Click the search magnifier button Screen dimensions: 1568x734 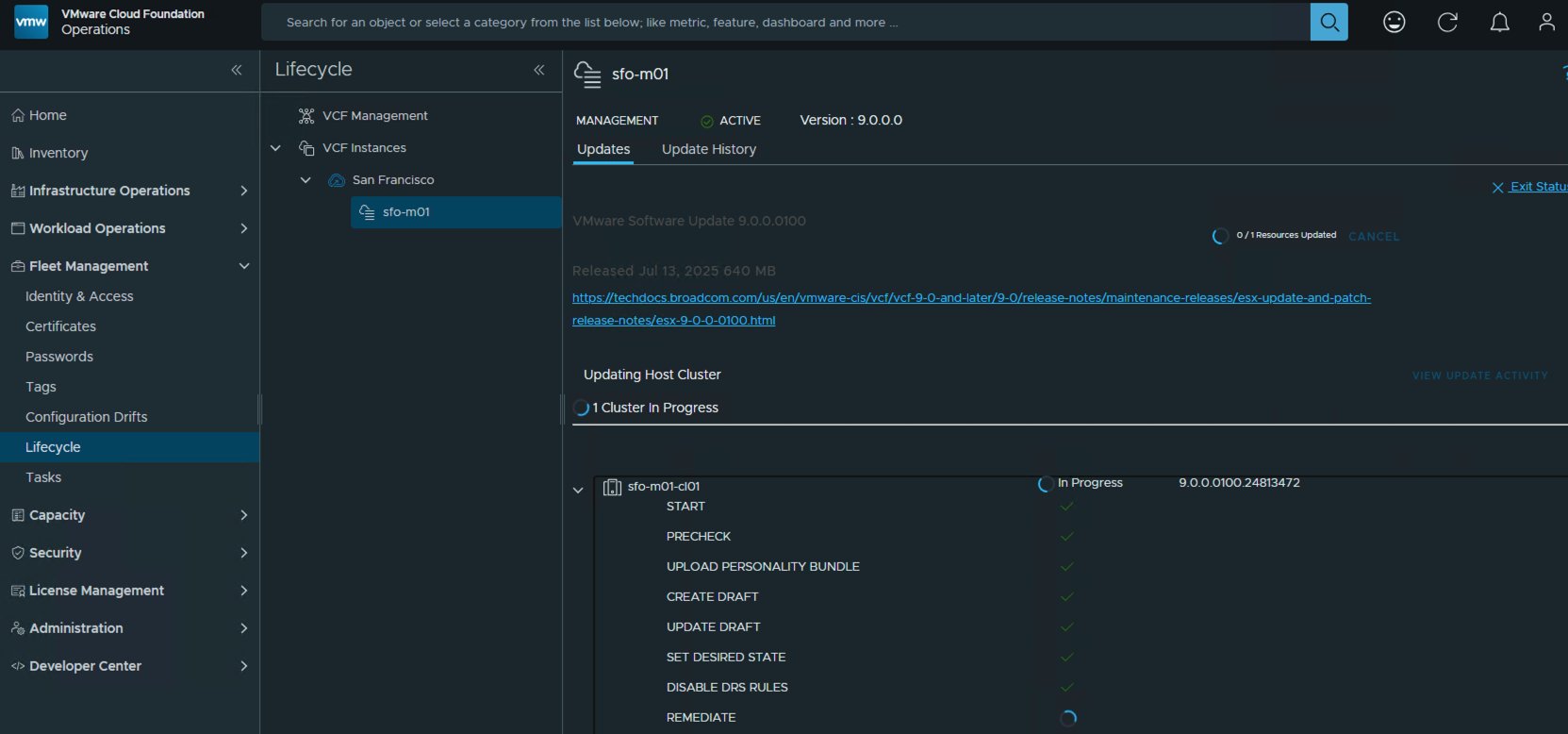point(1329,22)
